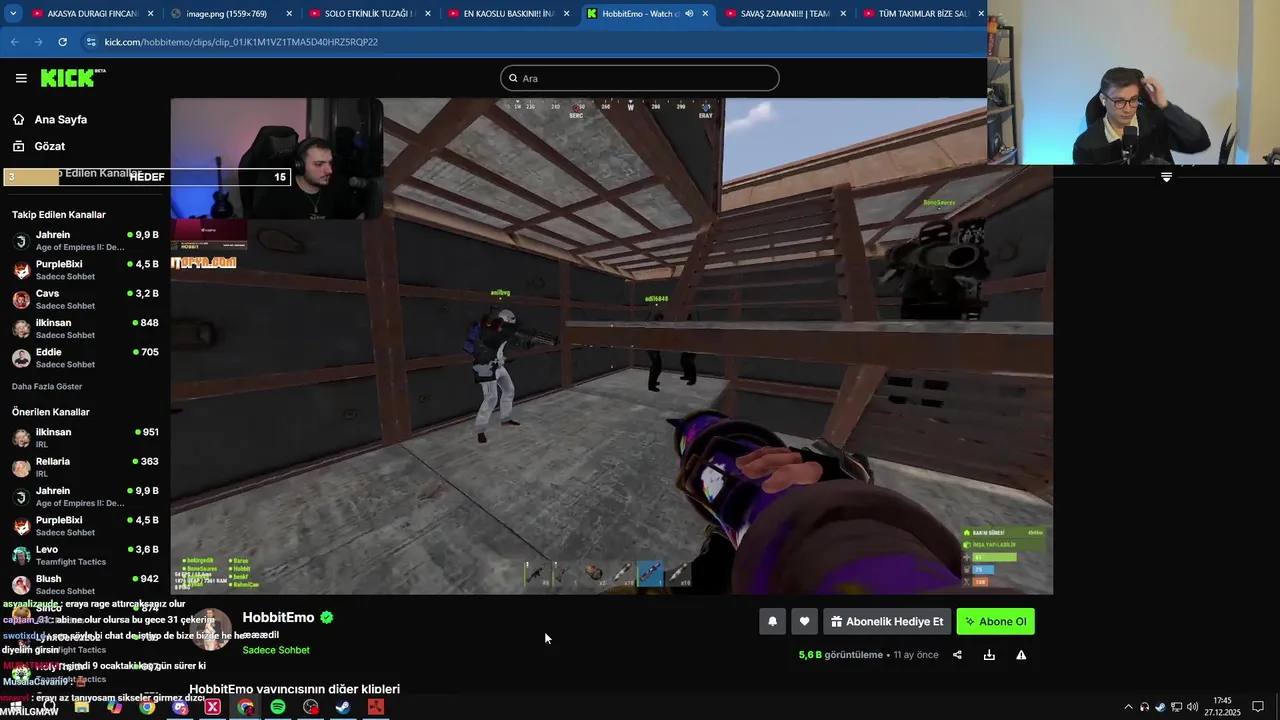Open the red X app in taskbar
The height and width of the screenshot is (720, 1280).
[x=212, y=707]
